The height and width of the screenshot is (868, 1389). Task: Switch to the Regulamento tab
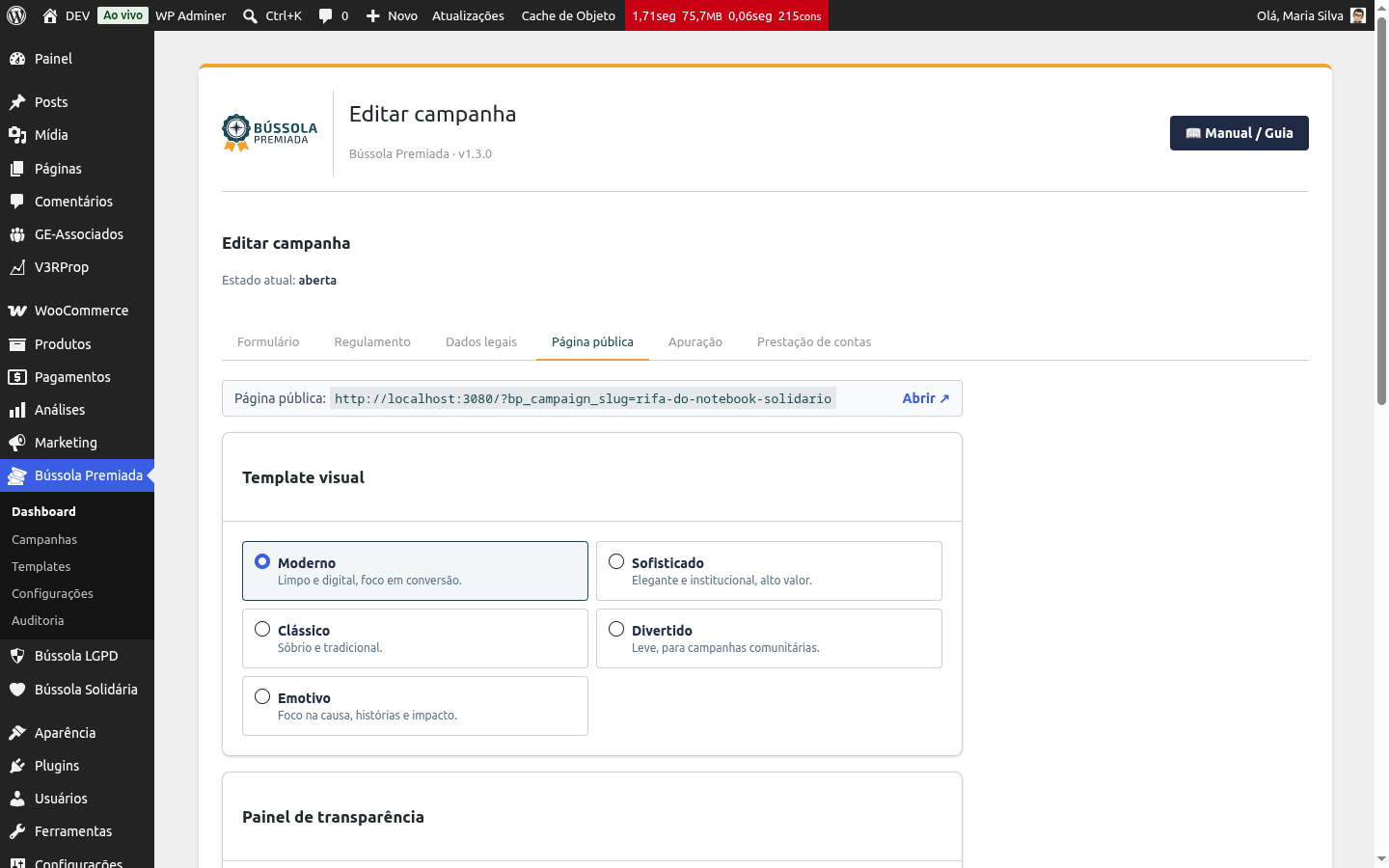pos(372,342)
